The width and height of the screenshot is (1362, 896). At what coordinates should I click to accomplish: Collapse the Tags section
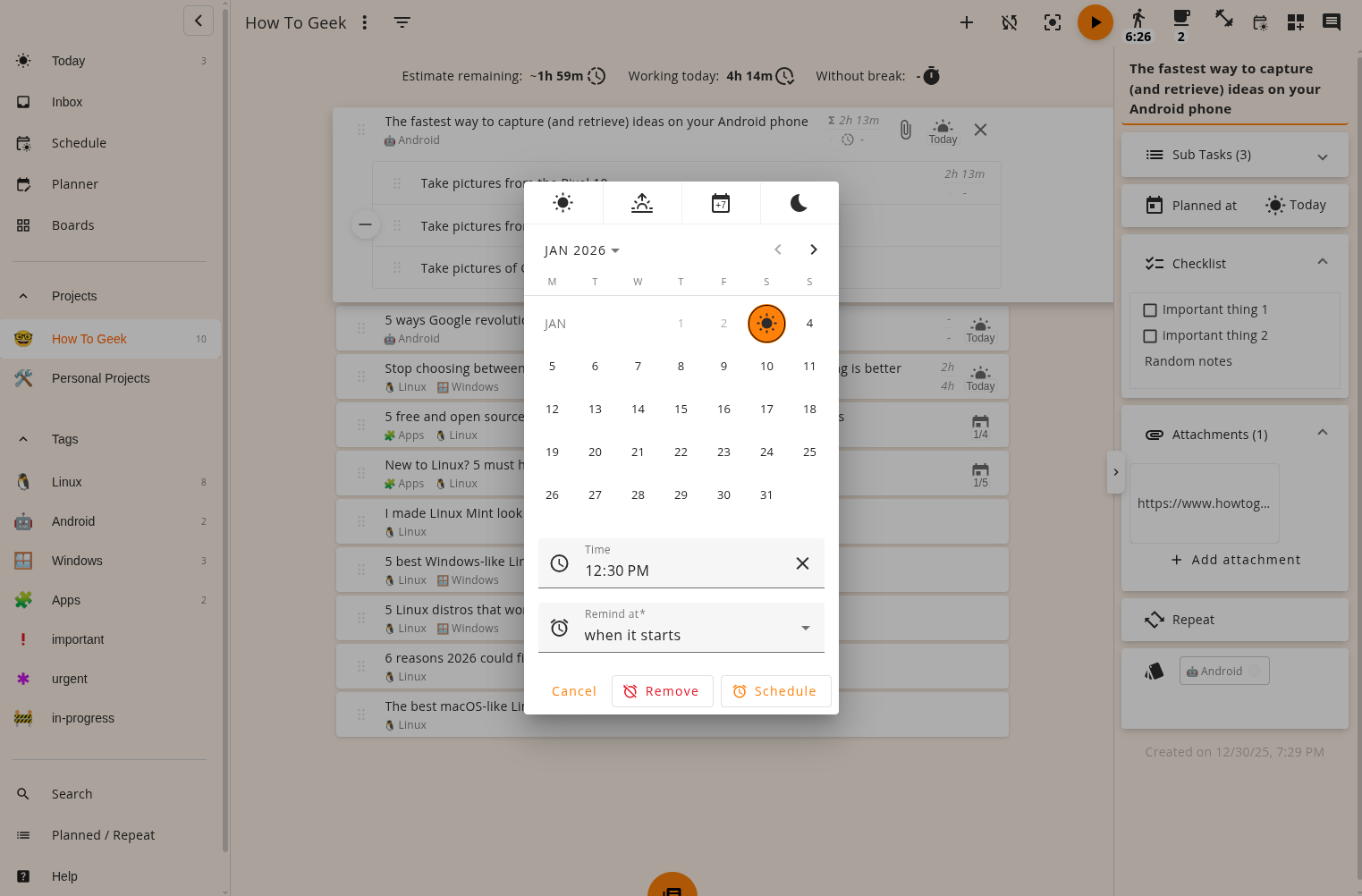[x=23, y=439]
